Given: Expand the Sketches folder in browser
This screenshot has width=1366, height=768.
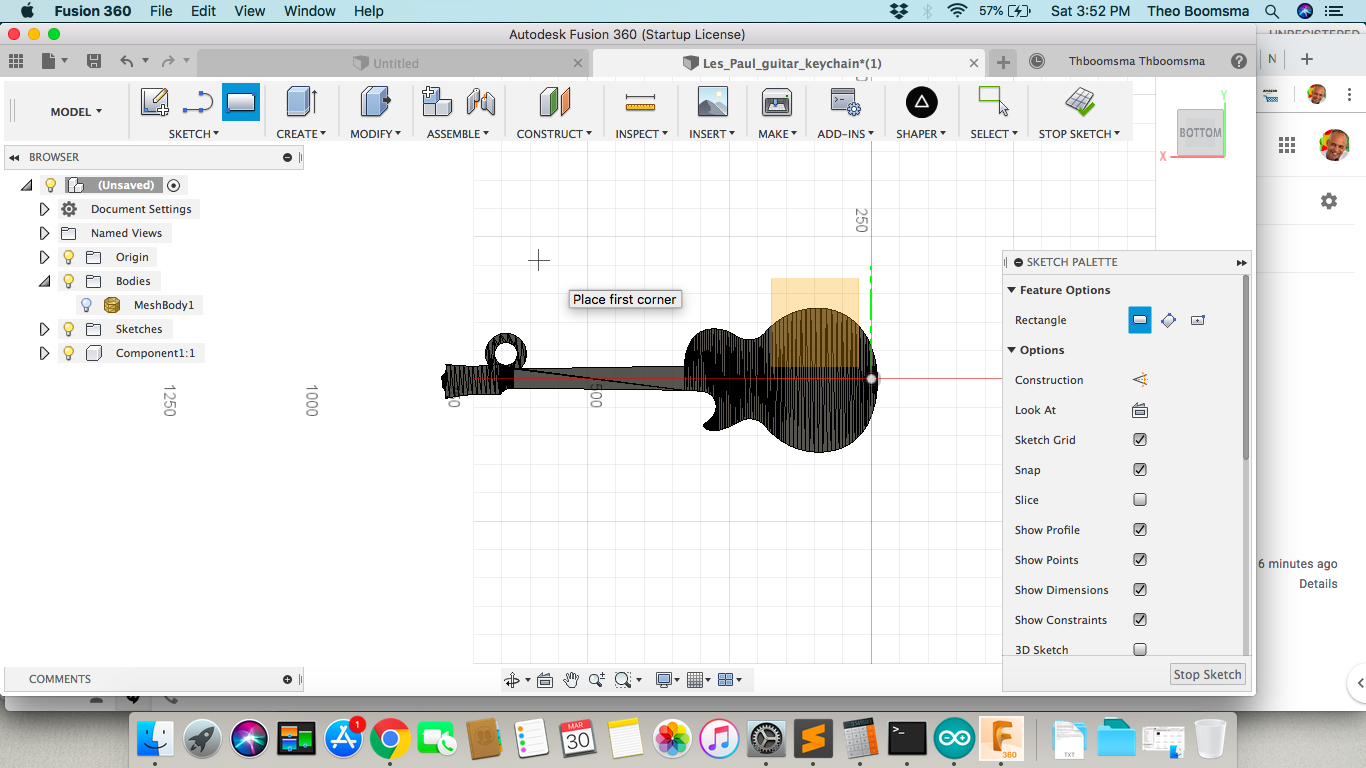Looking at the screenshot, I should click(x=44, y=329).
